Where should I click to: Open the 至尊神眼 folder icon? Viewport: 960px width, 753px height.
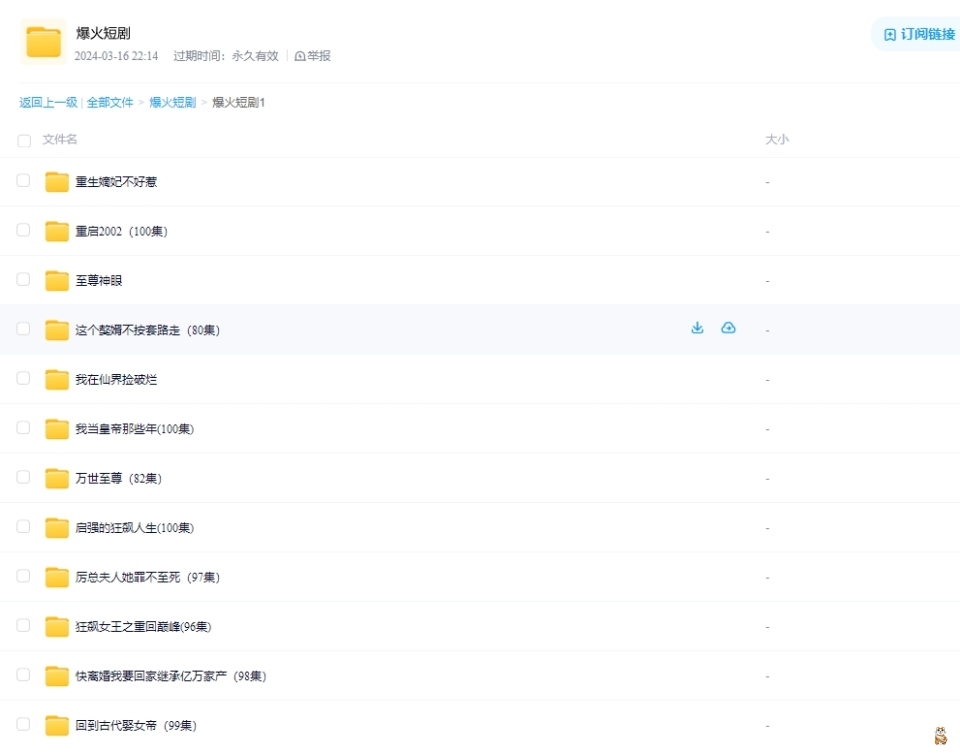(57, 281)
